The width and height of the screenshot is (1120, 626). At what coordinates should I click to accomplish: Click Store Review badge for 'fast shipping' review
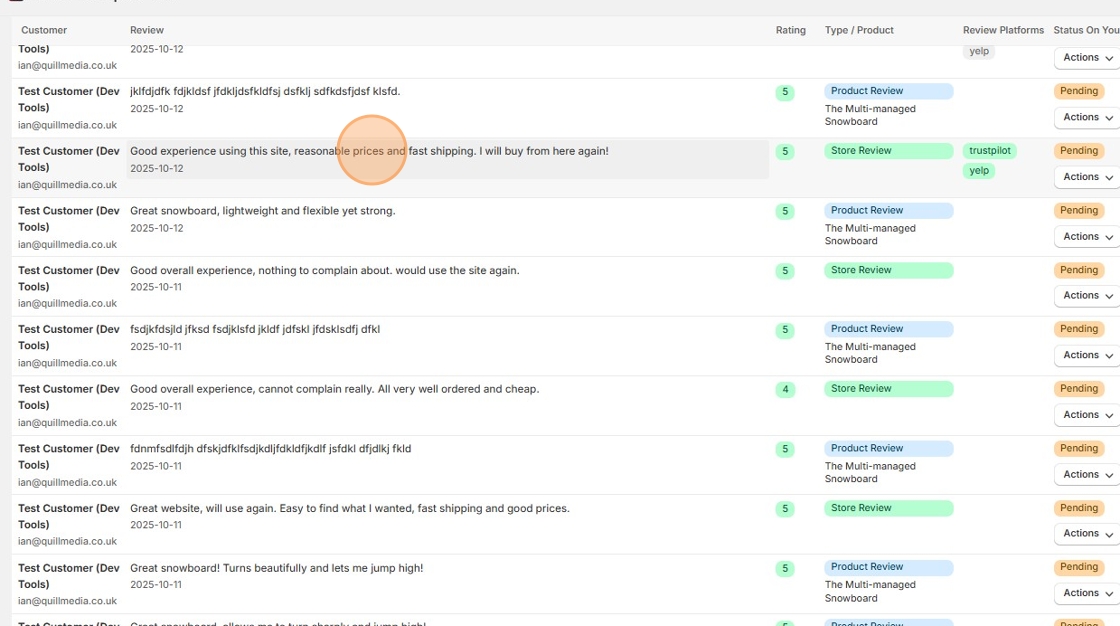click(x=889, y=151)
